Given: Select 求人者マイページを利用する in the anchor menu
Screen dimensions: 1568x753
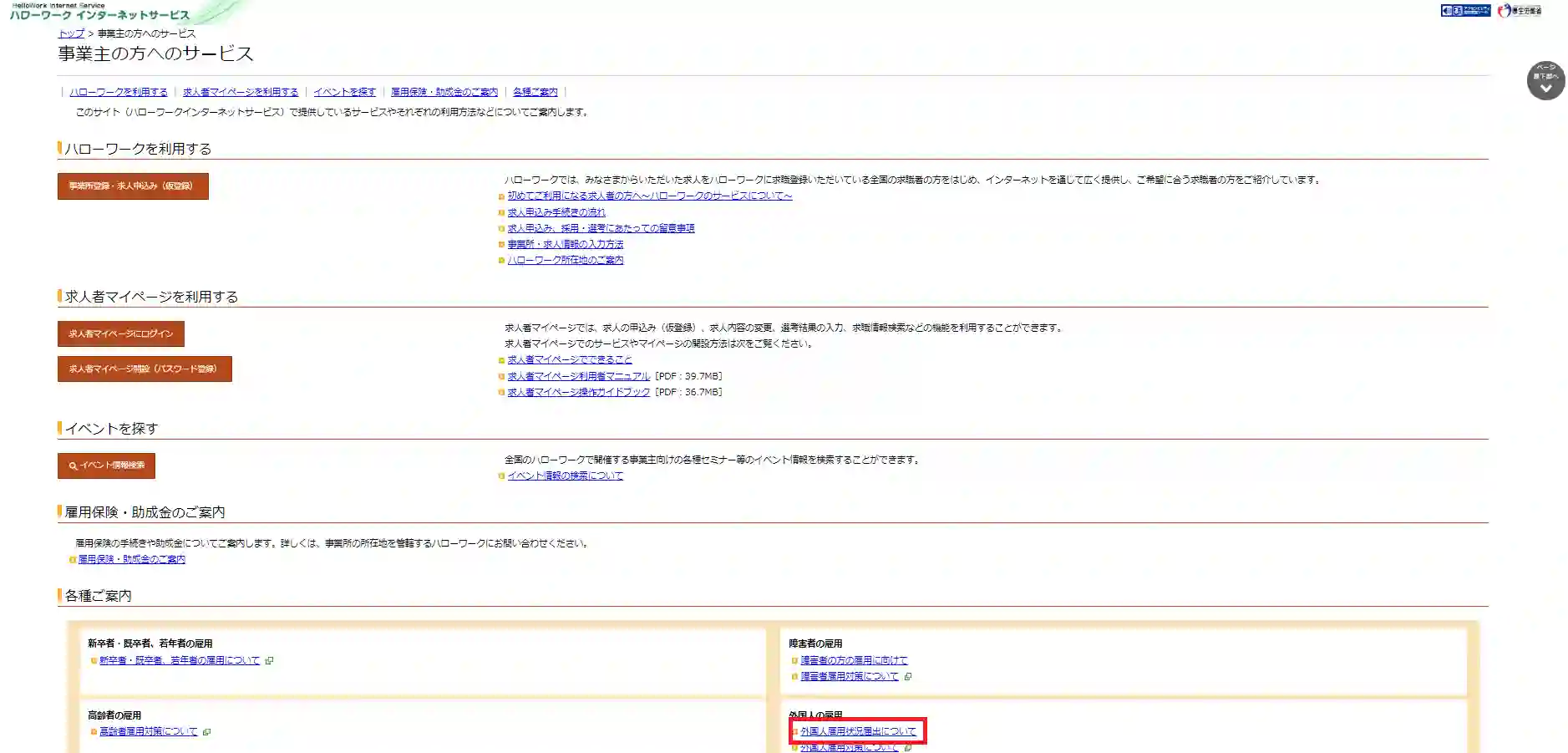Looking at the screenshot, I should 241,92.
